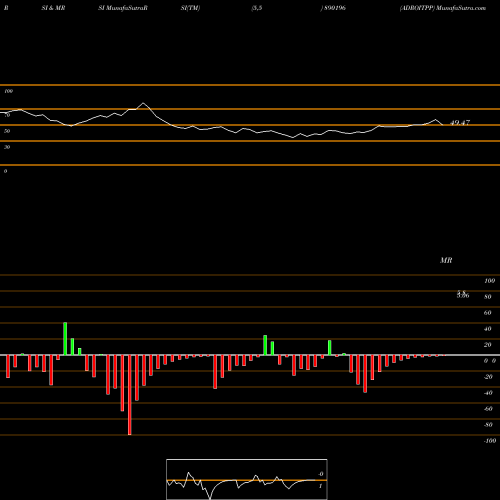Click the '(ADROITPP) MunafaSutra.com' title text
500x500 pixels.
[443, 8]
